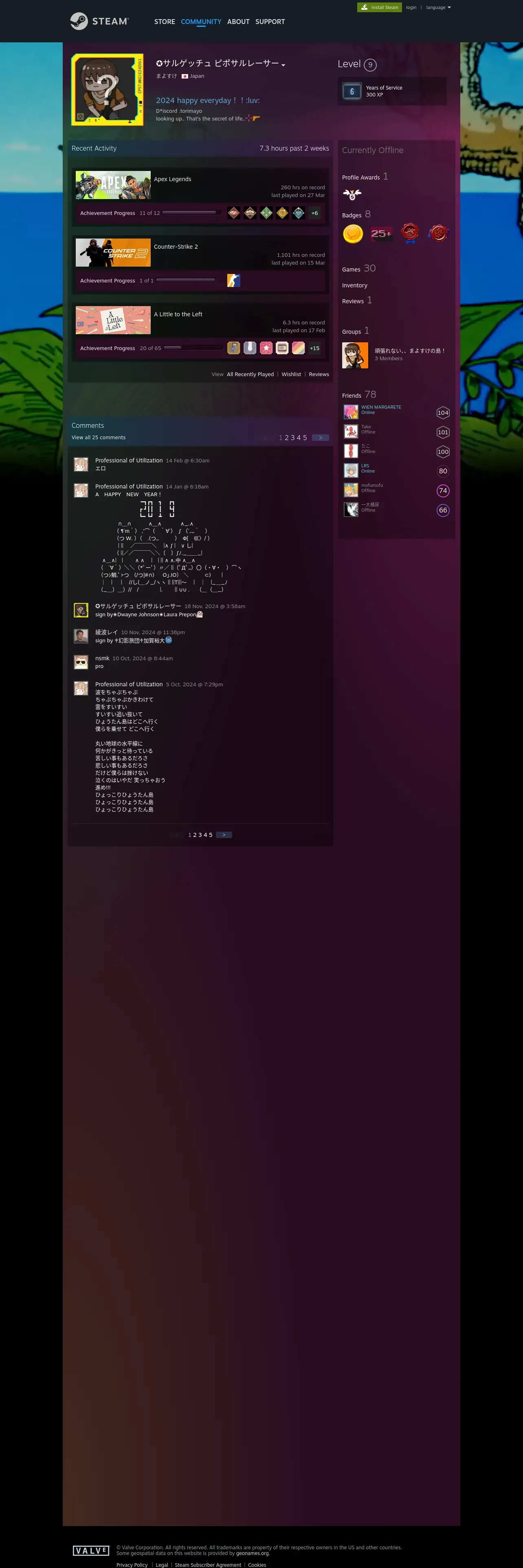Screen dimensions: 523x1568
Task: Expand the profile name history arrow
Action: [283, 65]
